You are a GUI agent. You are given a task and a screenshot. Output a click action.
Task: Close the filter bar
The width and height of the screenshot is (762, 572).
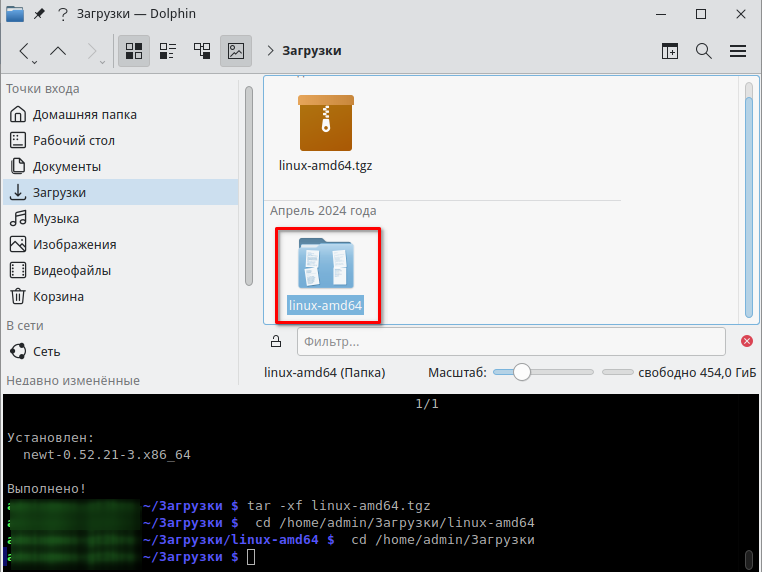746,342
